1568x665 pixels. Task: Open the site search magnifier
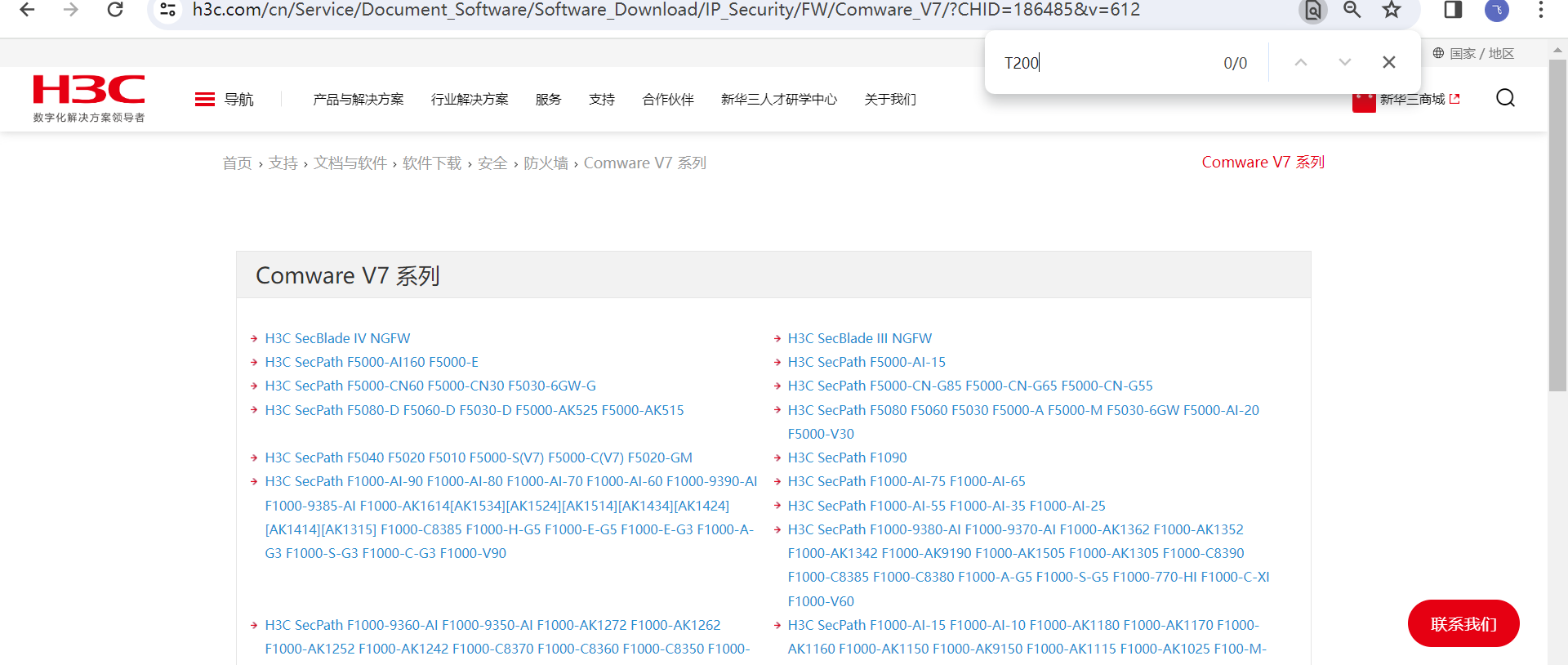[x=1505, y=98]
